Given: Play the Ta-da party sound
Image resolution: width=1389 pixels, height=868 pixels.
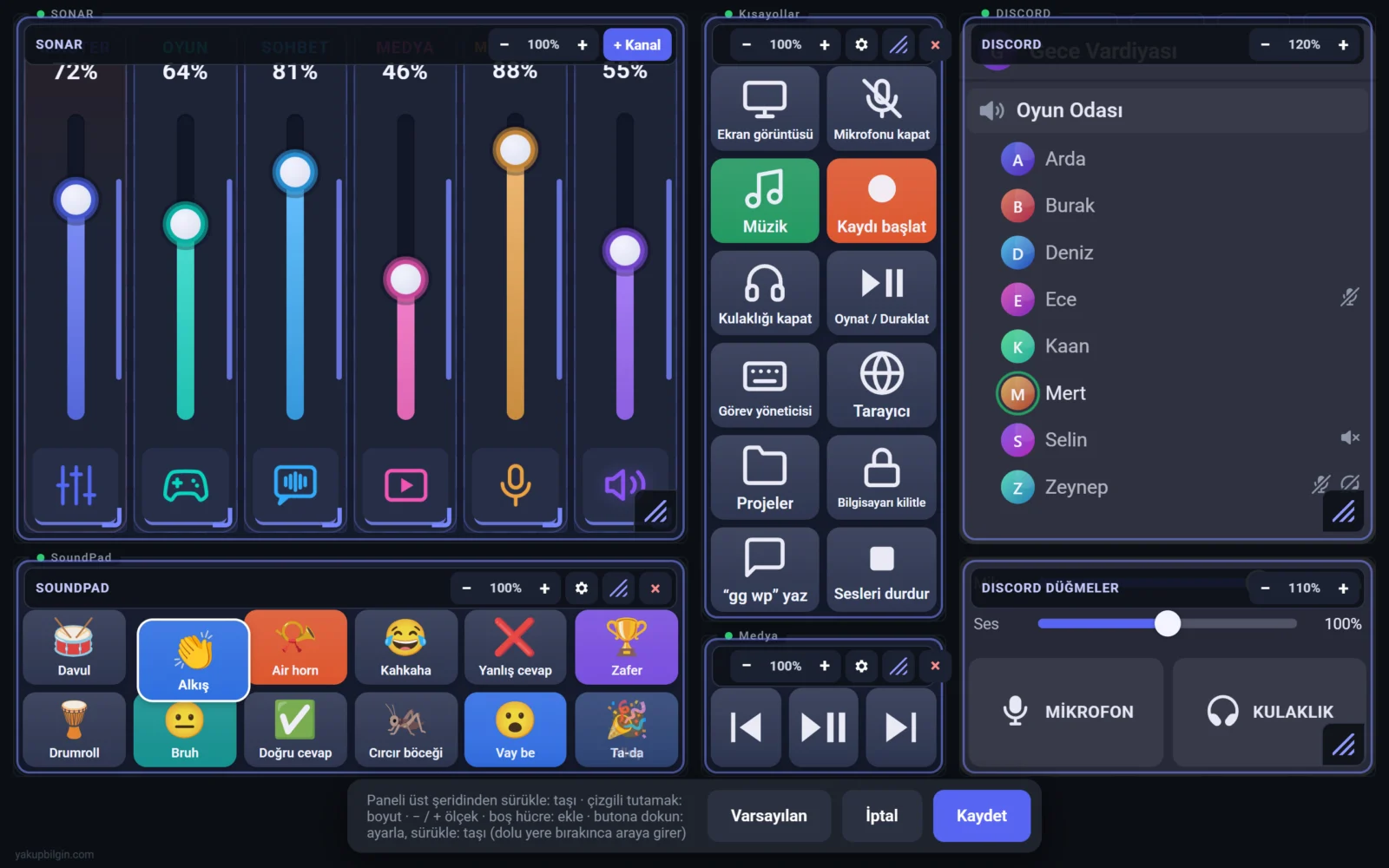Looking at the screenshot, I should click(626, 730).
